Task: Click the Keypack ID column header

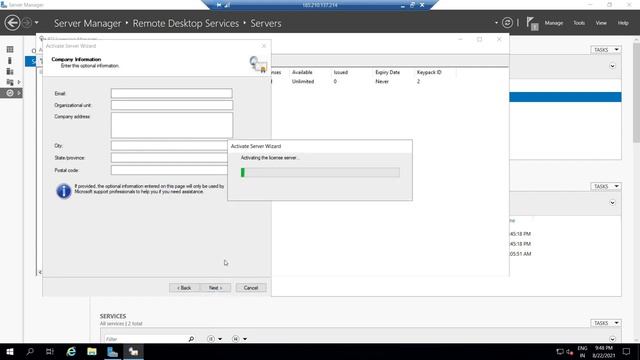Action: (x=429, y=72)
